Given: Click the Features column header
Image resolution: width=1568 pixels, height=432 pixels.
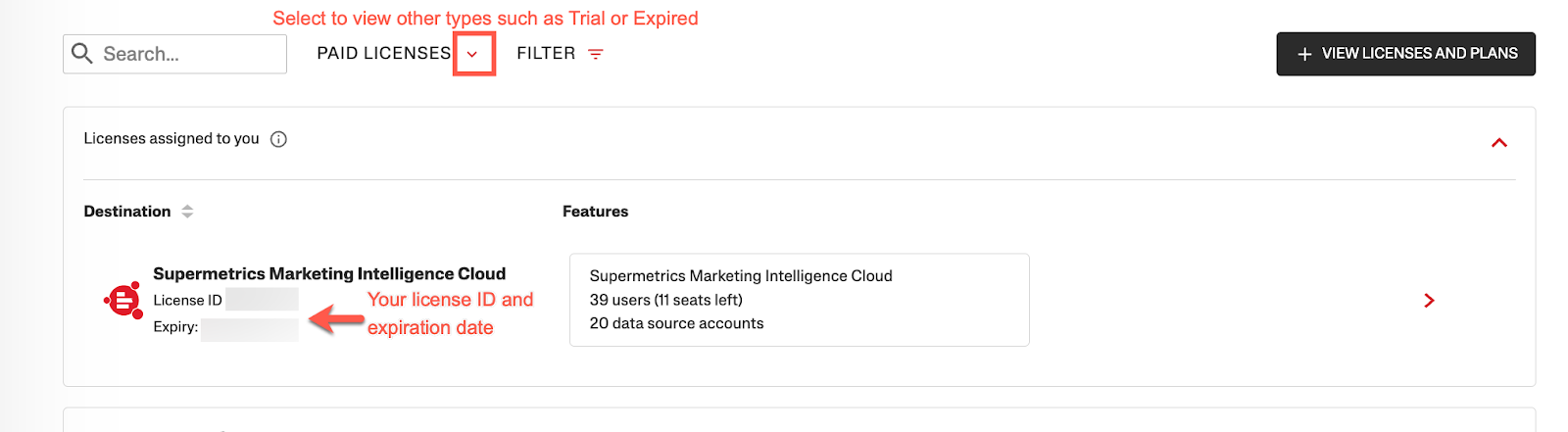Looking at the screenshot, I should pyautogui.click(x=595, y=212).
